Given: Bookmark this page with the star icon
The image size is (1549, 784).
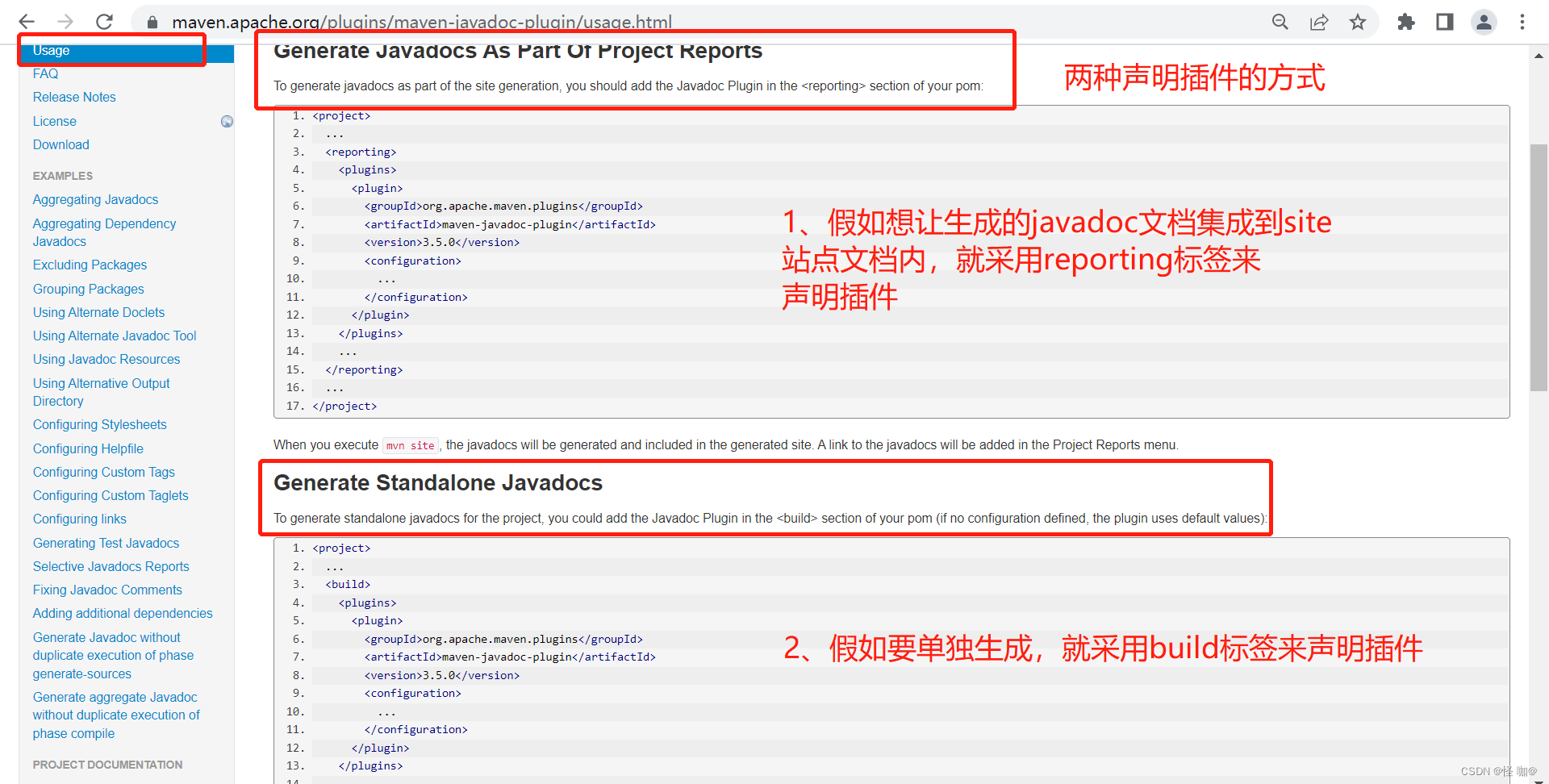Looking at the screenshot, I should [x=1358, y=22].
